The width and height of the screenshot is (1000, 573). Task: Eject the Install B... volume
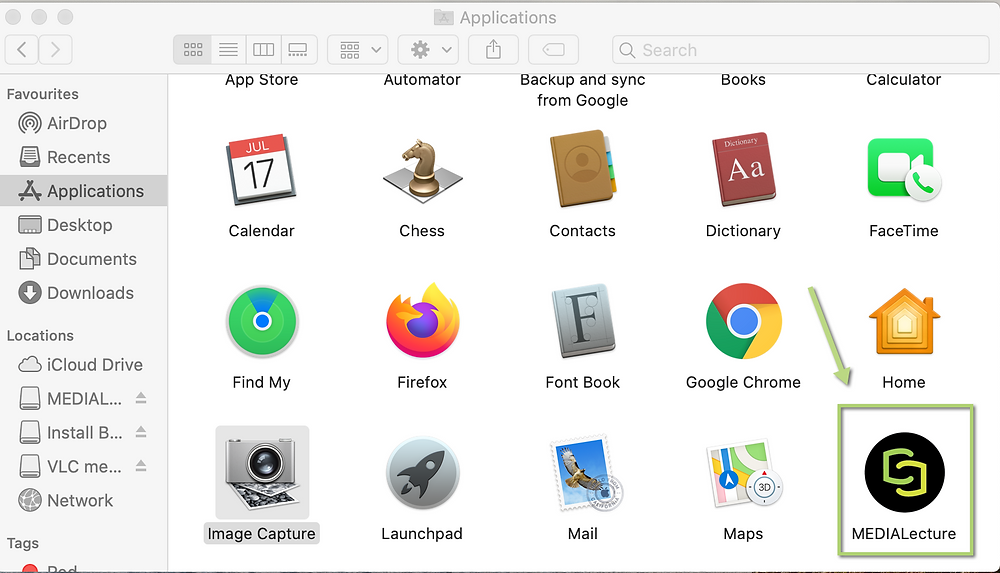(141, 432)
